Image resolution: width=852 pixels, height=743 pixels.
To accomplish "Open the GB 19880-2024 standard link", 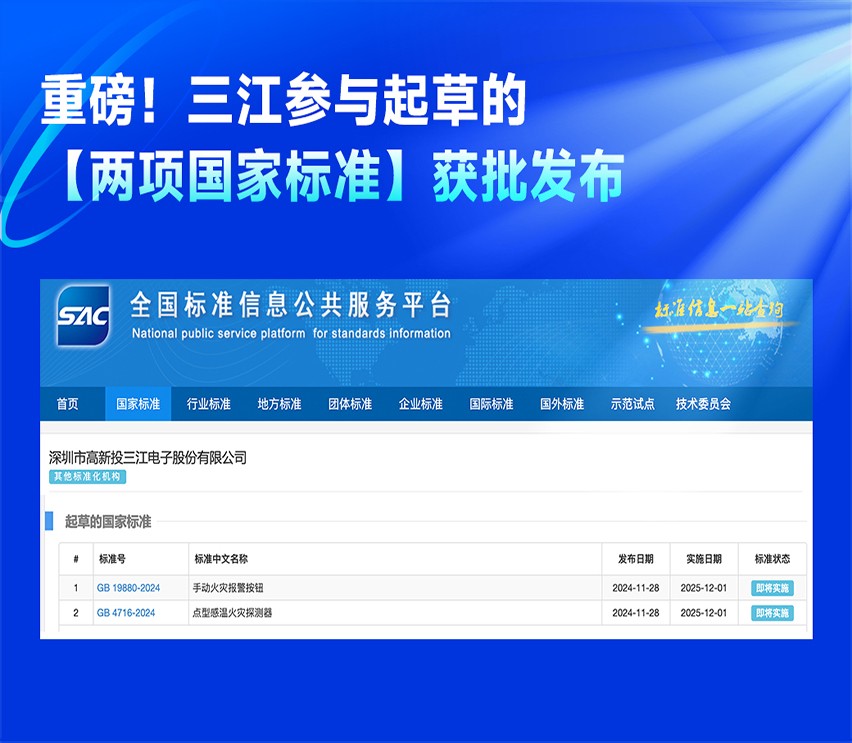I will [x=128, y=588].
